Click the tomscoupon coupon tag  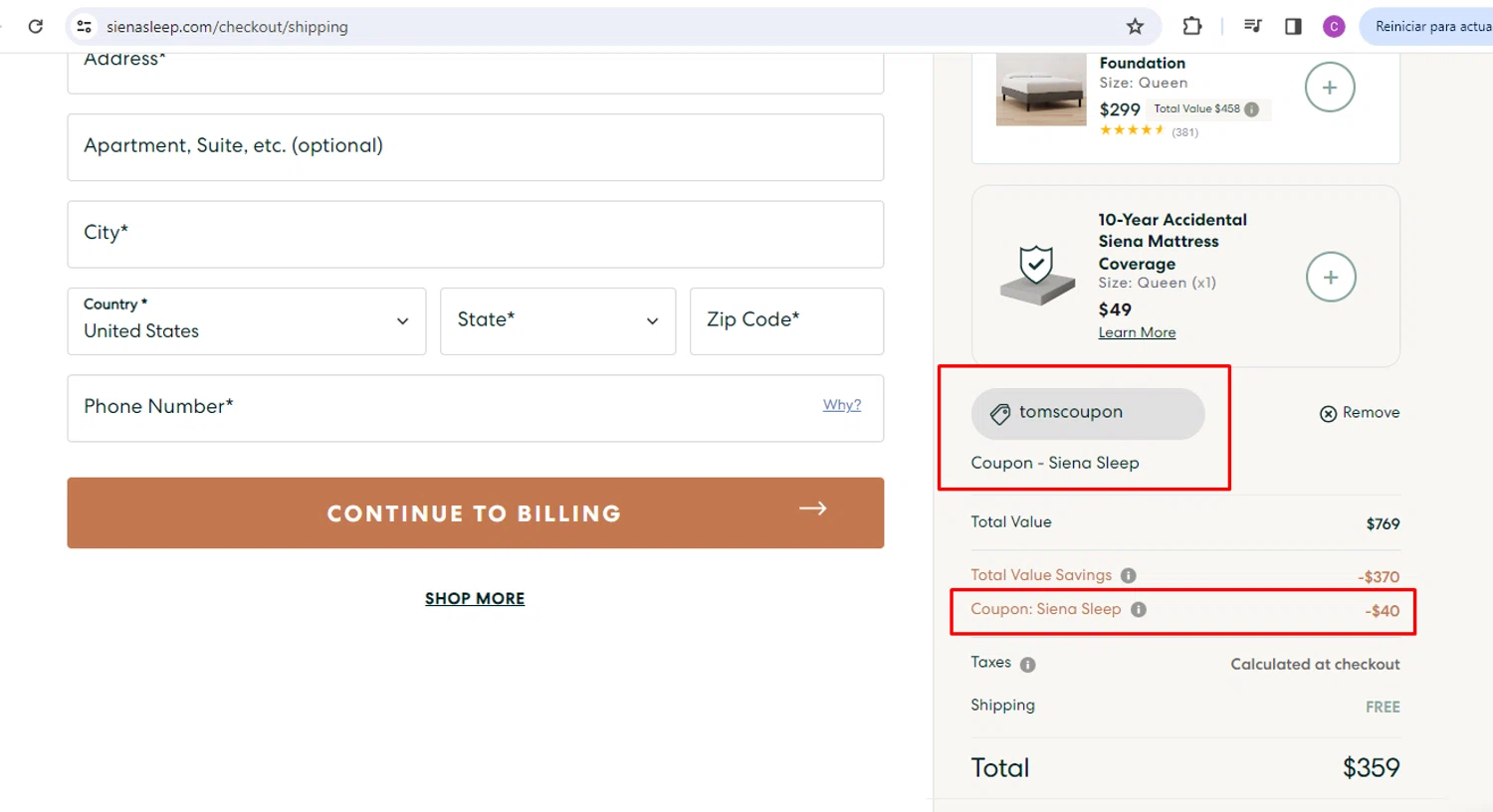(x=1088, y=413)
